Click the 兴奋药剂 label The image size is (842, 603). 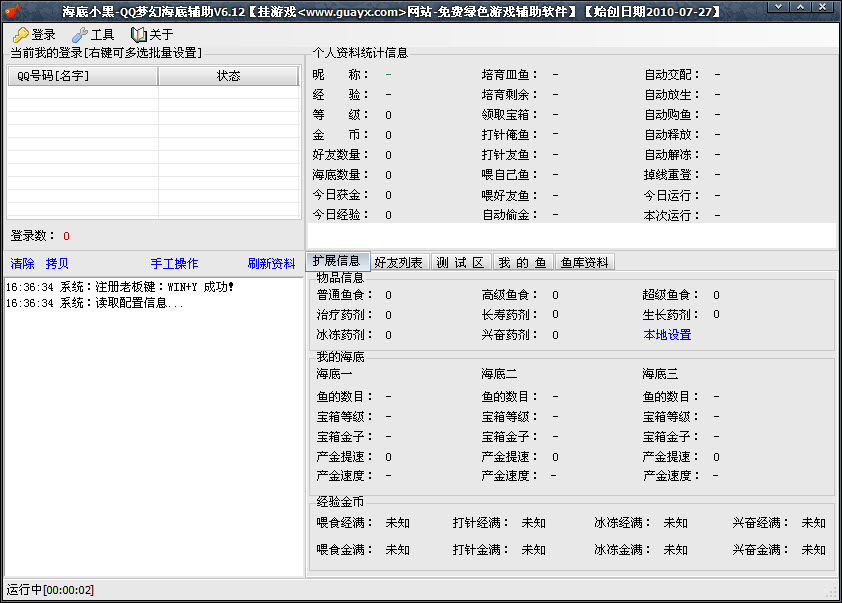pyautogui.click(x=510, y=335)
